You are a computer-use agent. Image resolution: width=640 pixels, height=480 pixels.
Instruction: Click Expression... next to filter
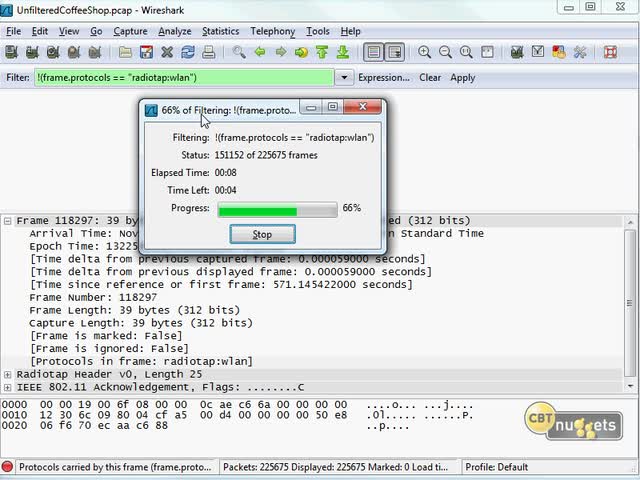pos(384,78)
